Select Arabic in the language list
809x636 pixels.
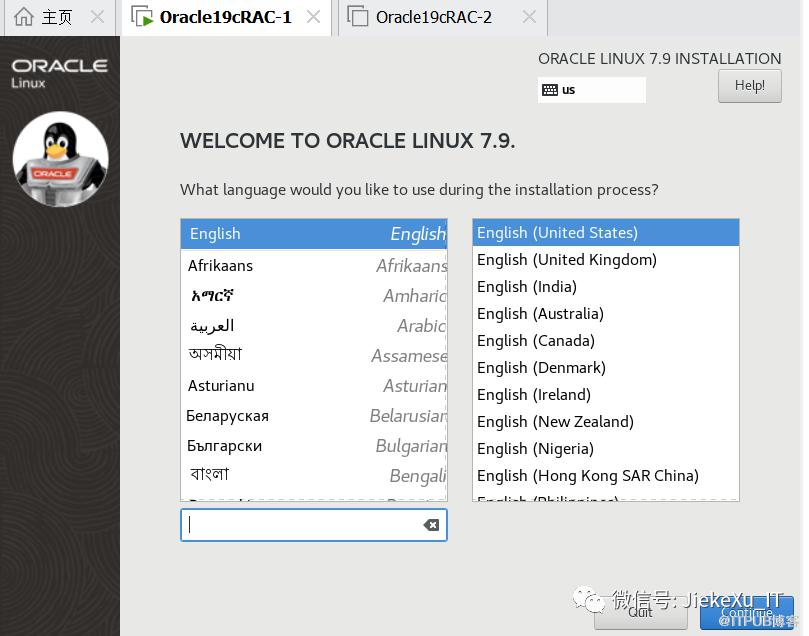click(313, 326)
